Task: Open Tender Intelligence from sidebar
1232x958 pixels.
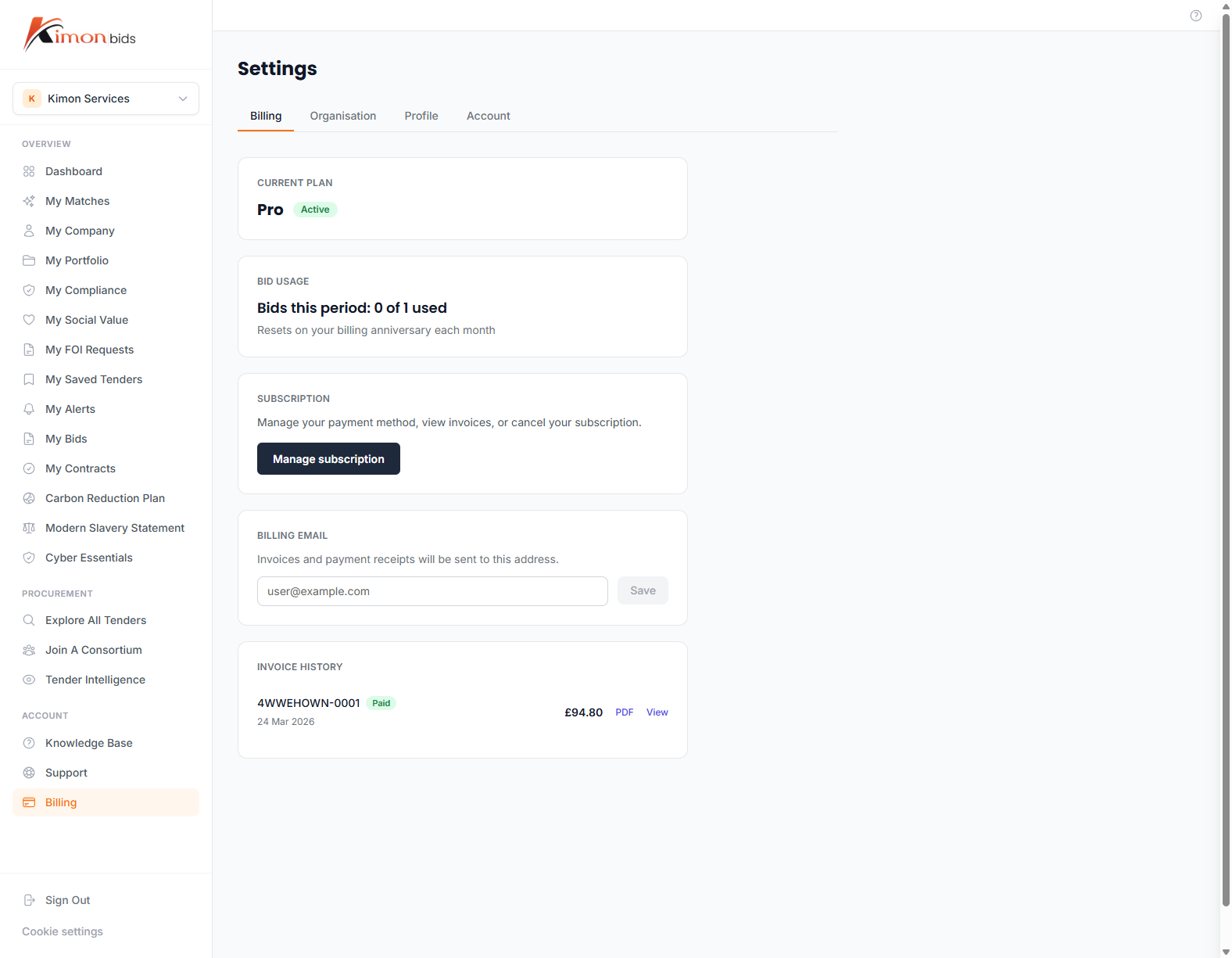Action: (x=106, y=680)
